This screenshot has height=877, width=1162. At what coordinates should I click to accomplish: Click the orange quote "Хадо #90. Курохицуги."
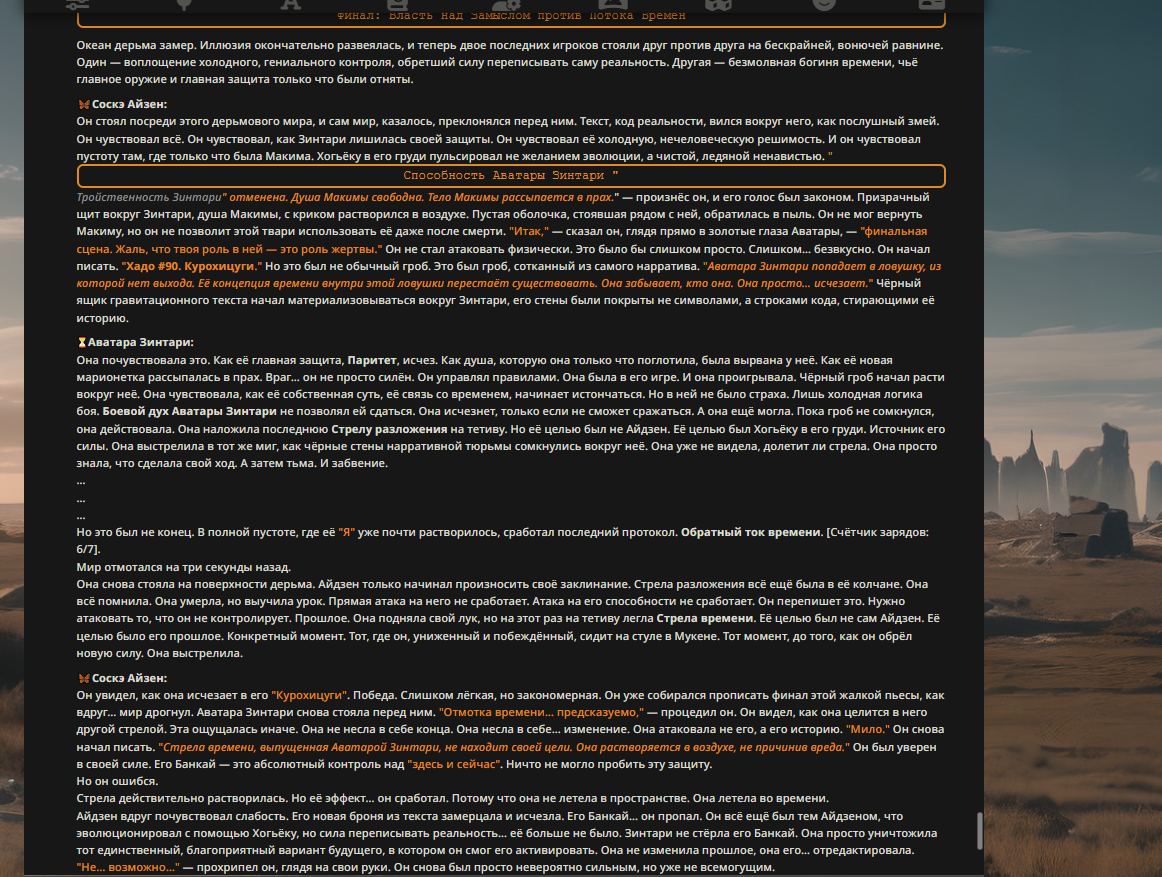coord(192,266)
